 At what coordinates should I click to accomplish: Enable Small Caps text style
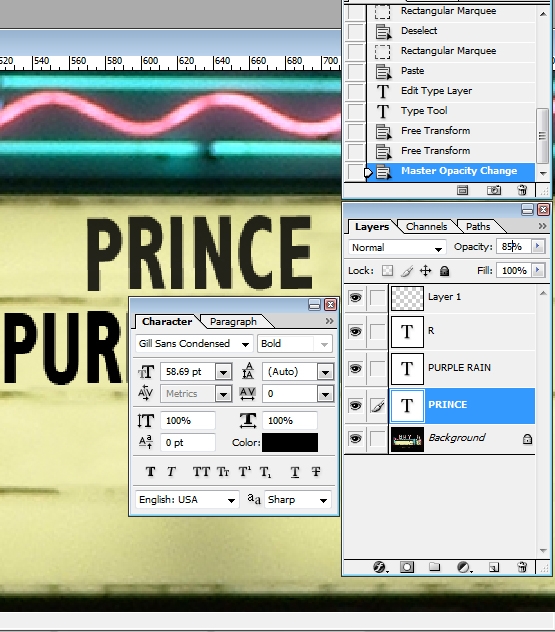point(223,472)
